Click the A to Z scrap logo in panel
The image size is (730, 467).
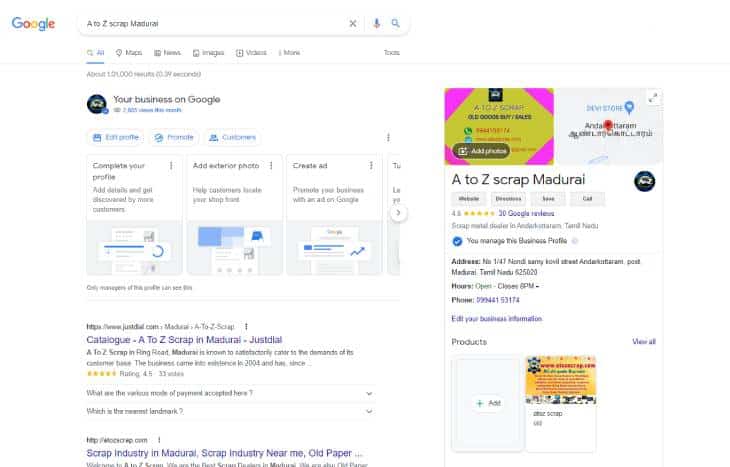point(644,181)
